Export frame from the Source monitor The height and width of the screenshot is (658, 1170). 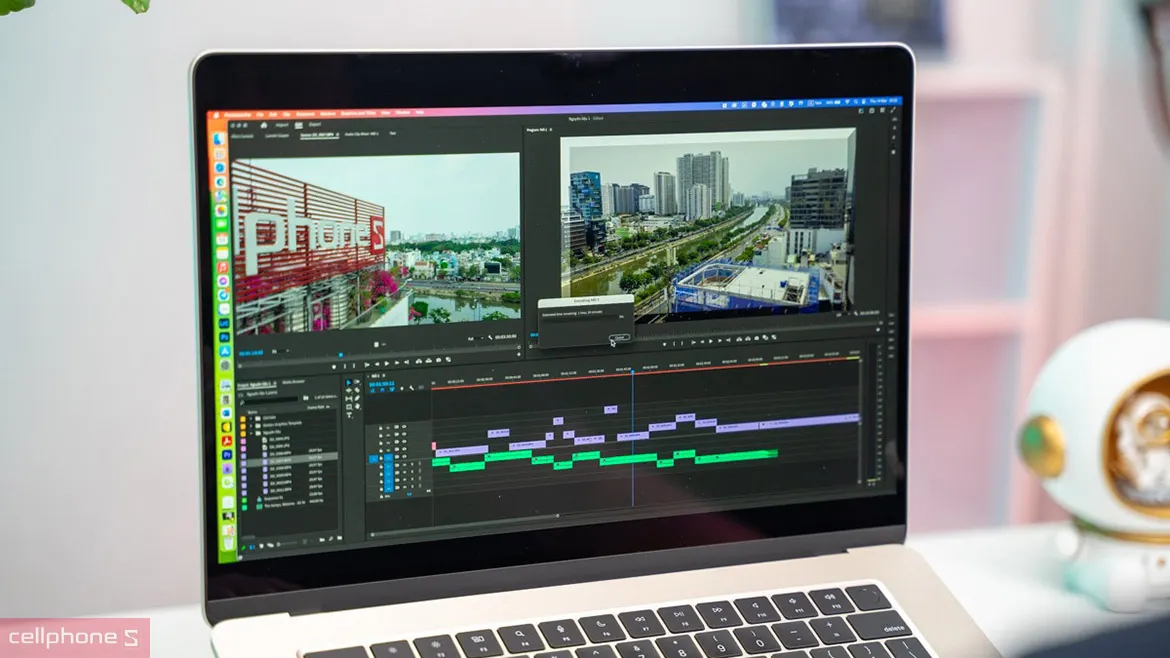439,360
